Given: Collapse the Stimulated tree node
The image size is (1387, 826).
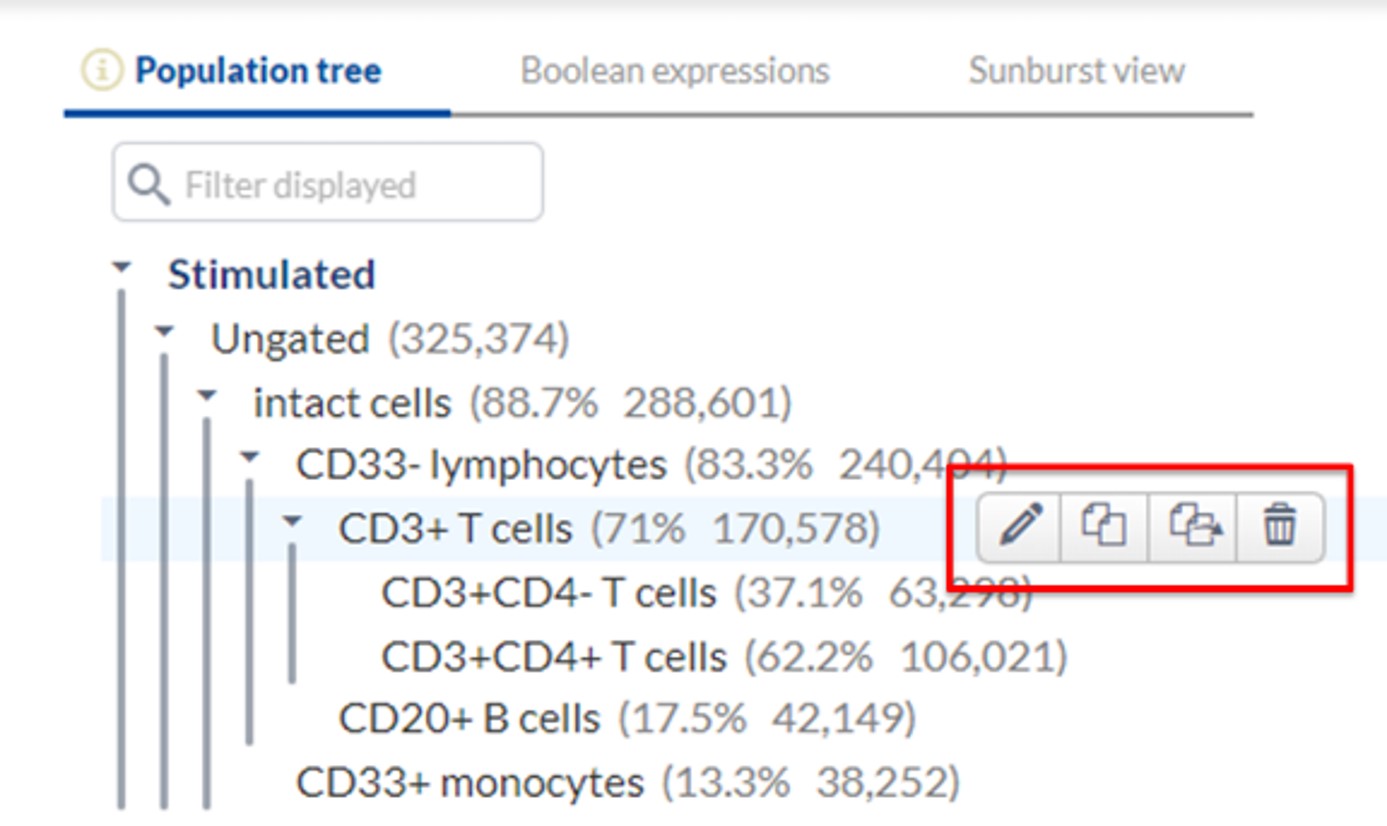Looking at the screenshot, I should (121, 267).
